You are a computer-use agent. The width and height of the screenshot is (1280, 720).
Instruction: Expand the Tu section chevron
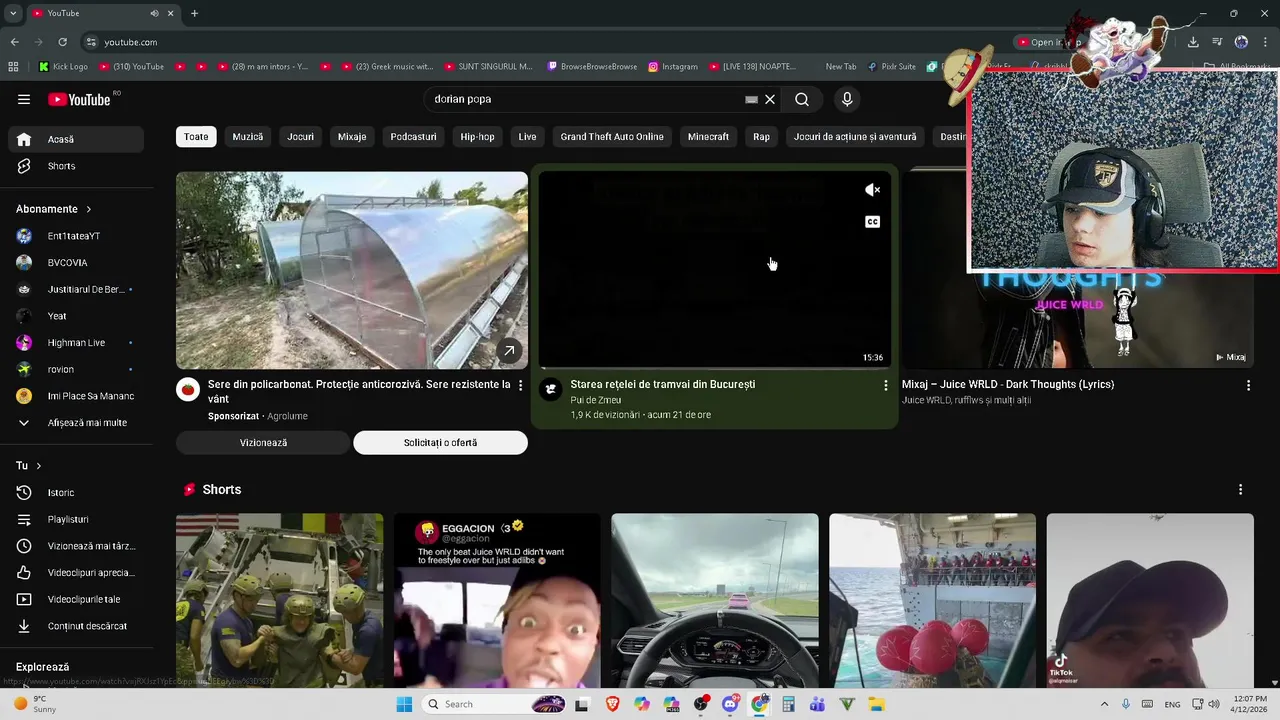(39, 466)
